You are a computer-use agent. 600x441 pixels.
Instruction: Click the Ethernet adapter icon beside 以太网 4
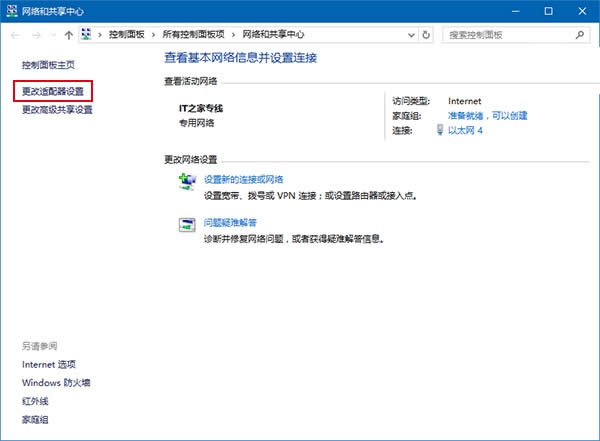(x=441, y=130)
